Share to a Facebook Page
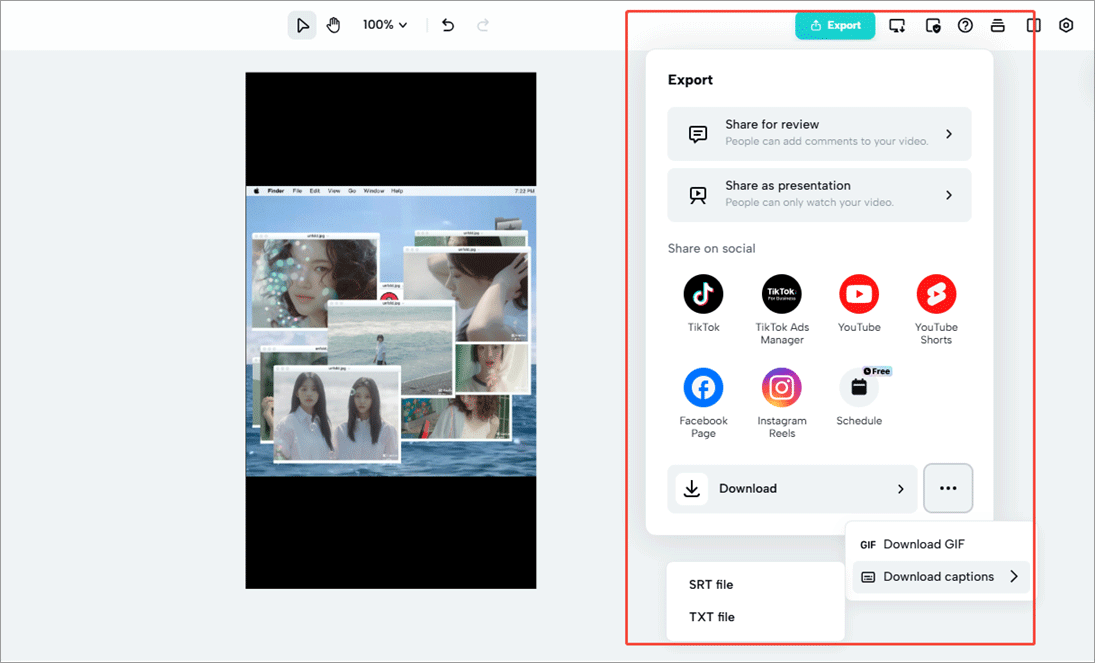 pyautogui.click(x=703, y=387)
